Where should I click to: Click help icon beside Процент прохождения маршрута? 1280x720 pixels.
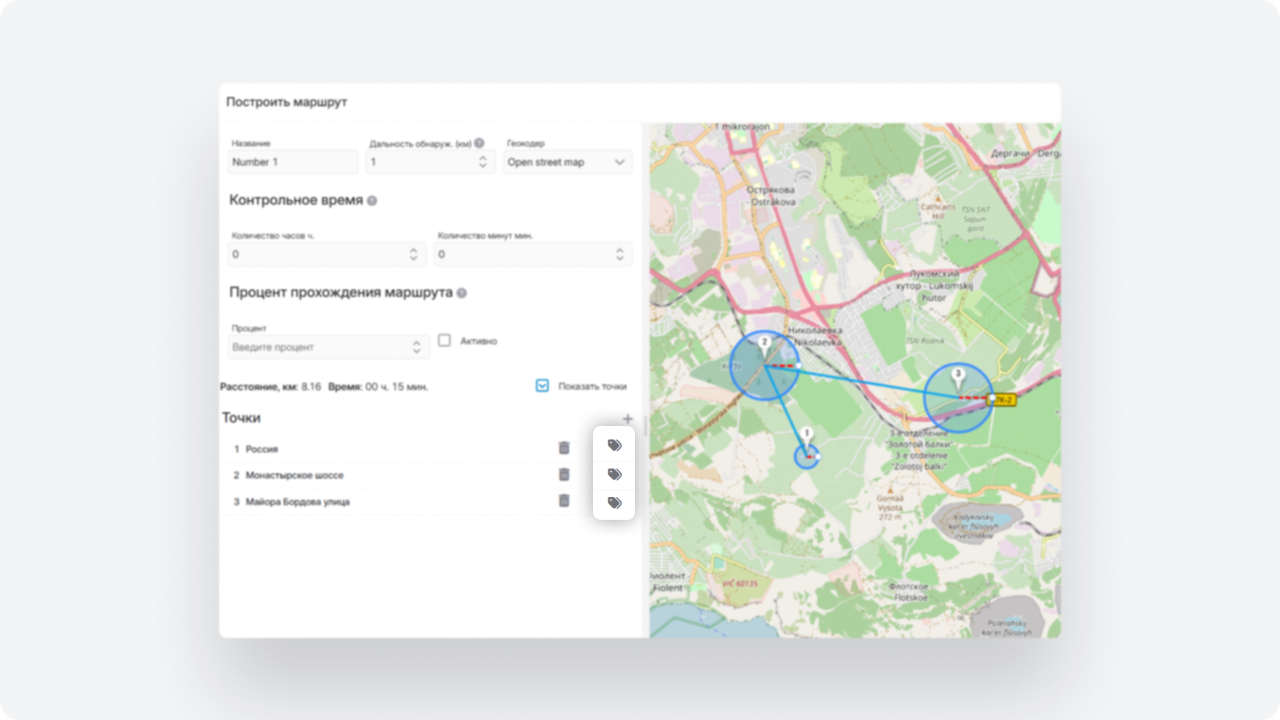click(x=462, y=294)
